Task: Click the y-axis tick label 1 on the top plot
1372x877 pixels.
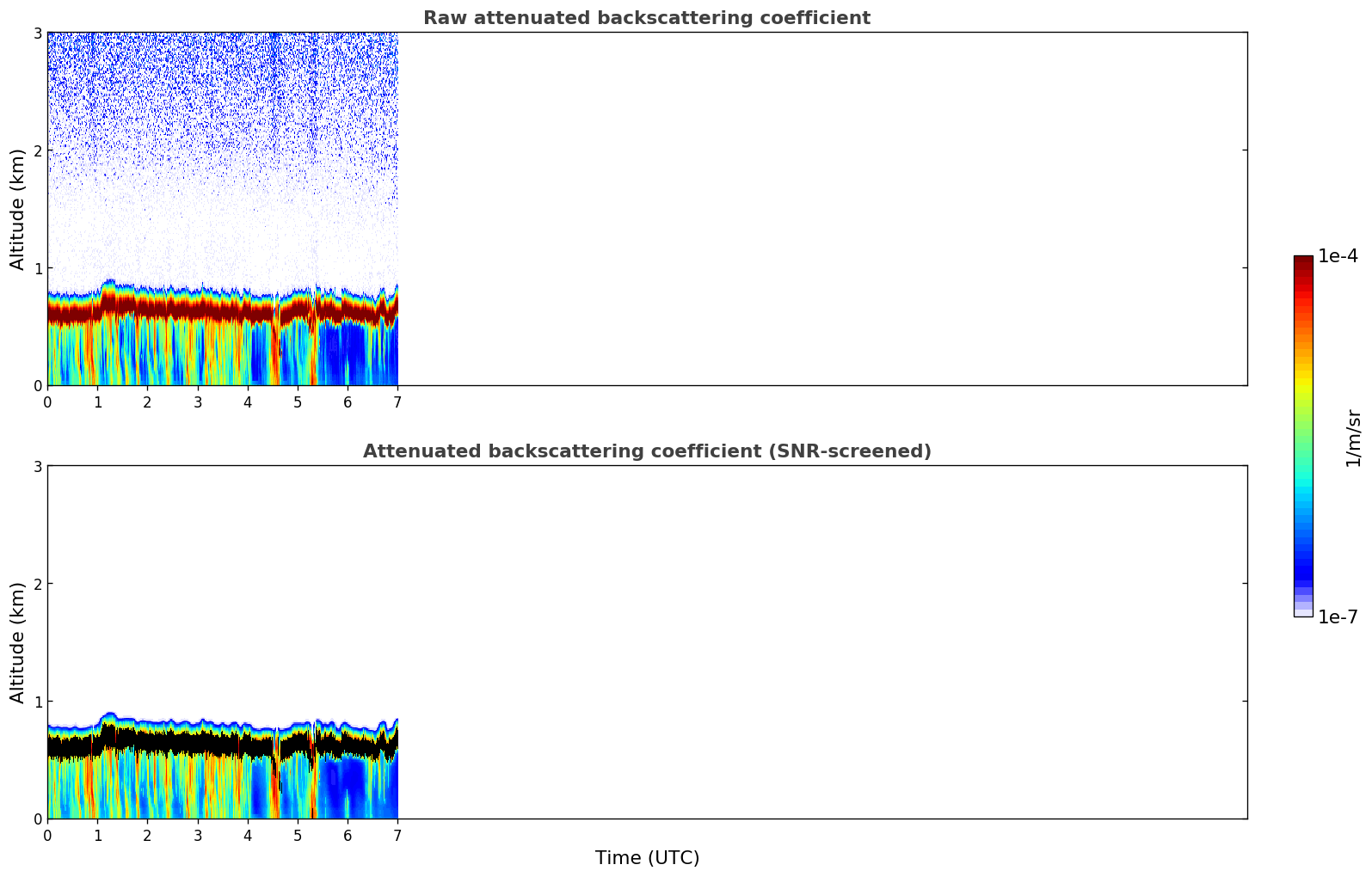Action: tap(37, 268)
